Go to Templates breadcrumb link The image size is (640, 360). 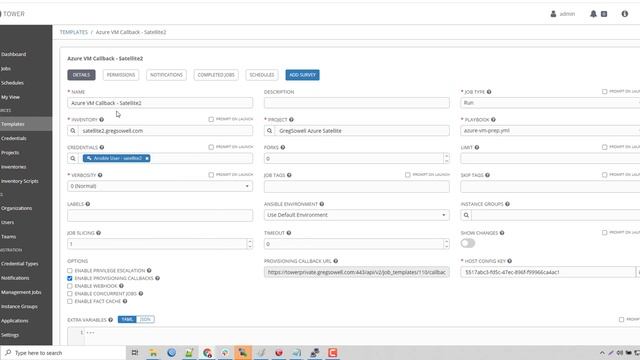74,32
